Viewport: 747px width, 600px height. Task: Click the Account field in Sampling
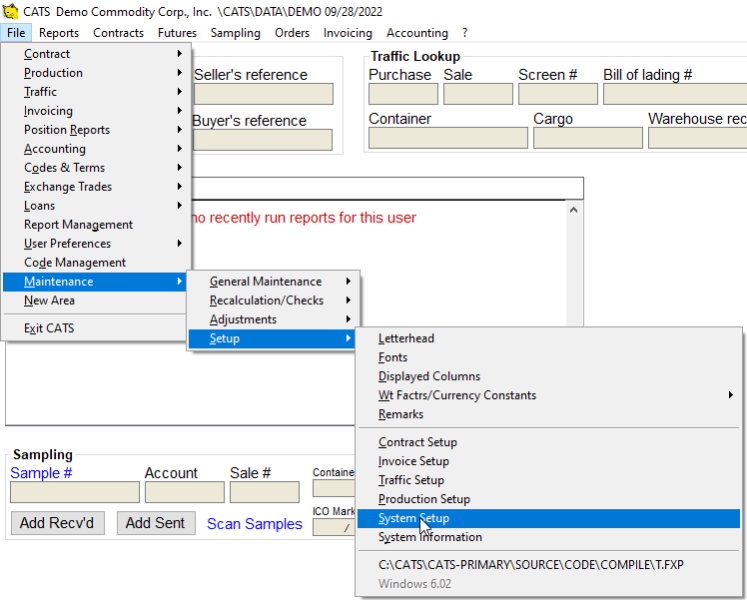point(185,492)
